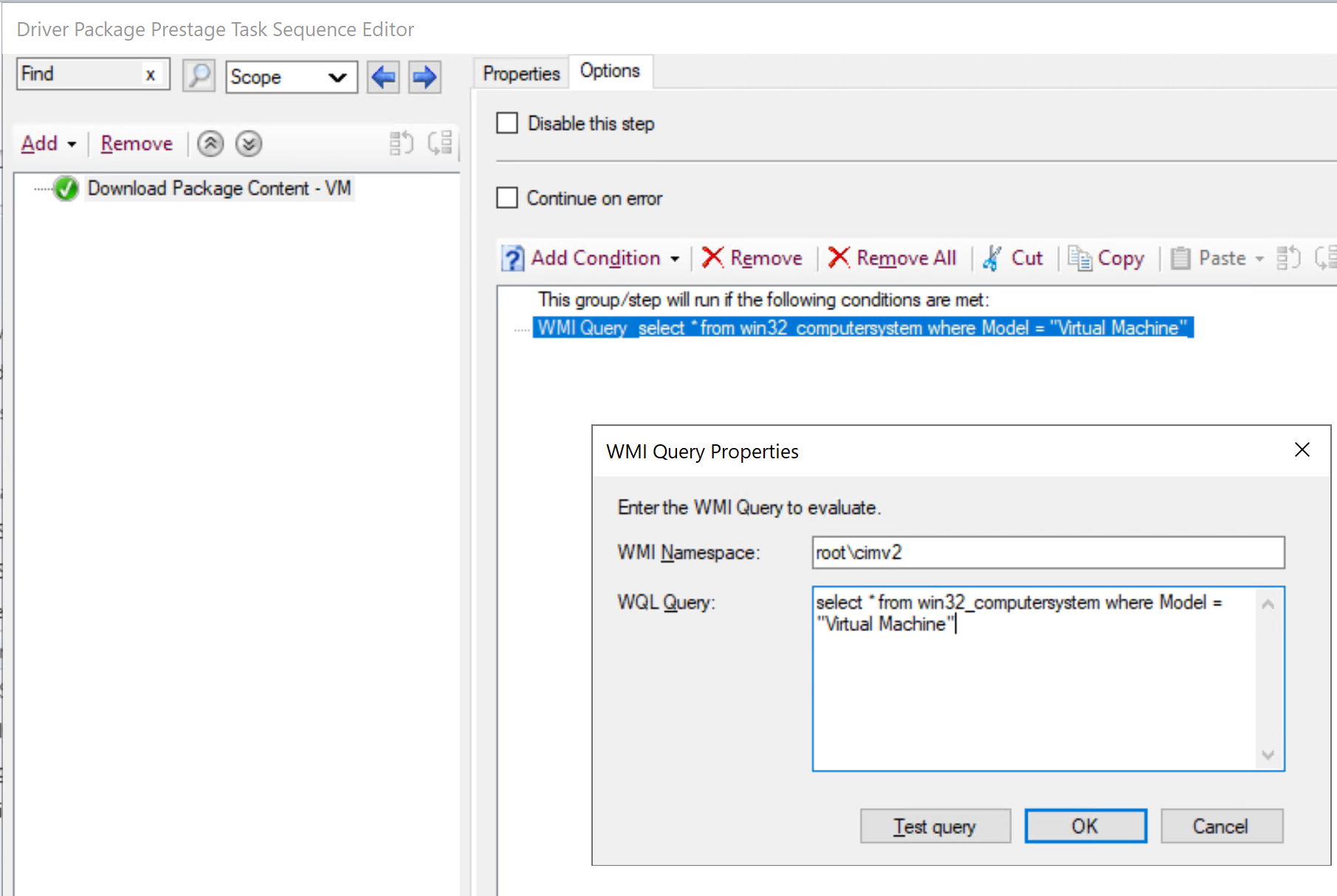The width and height of the screenshot is (1337, 896).
Task: Switch to the Options tab
Action: [610, 70]
